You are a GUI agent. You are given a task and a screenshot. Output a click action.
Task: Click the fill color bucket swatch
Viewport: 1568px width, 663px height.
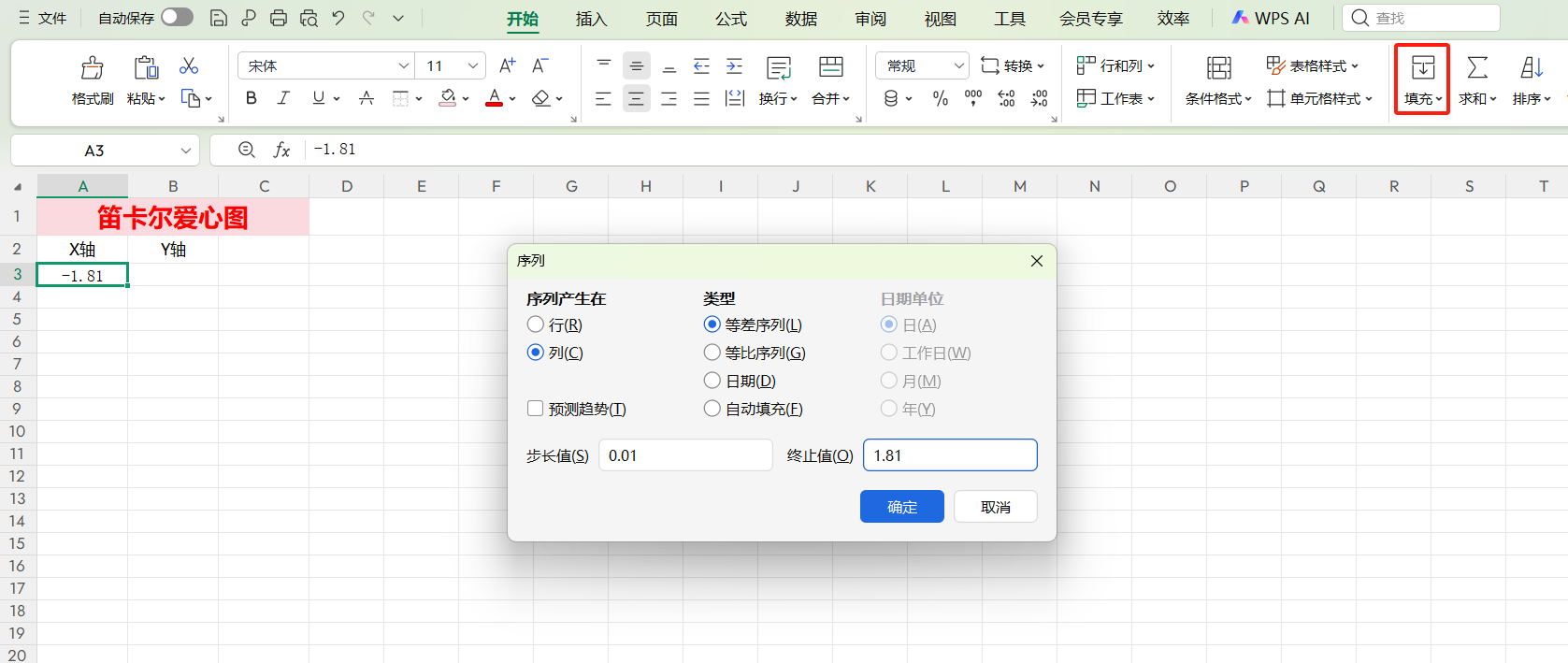[x=448, y=98]
